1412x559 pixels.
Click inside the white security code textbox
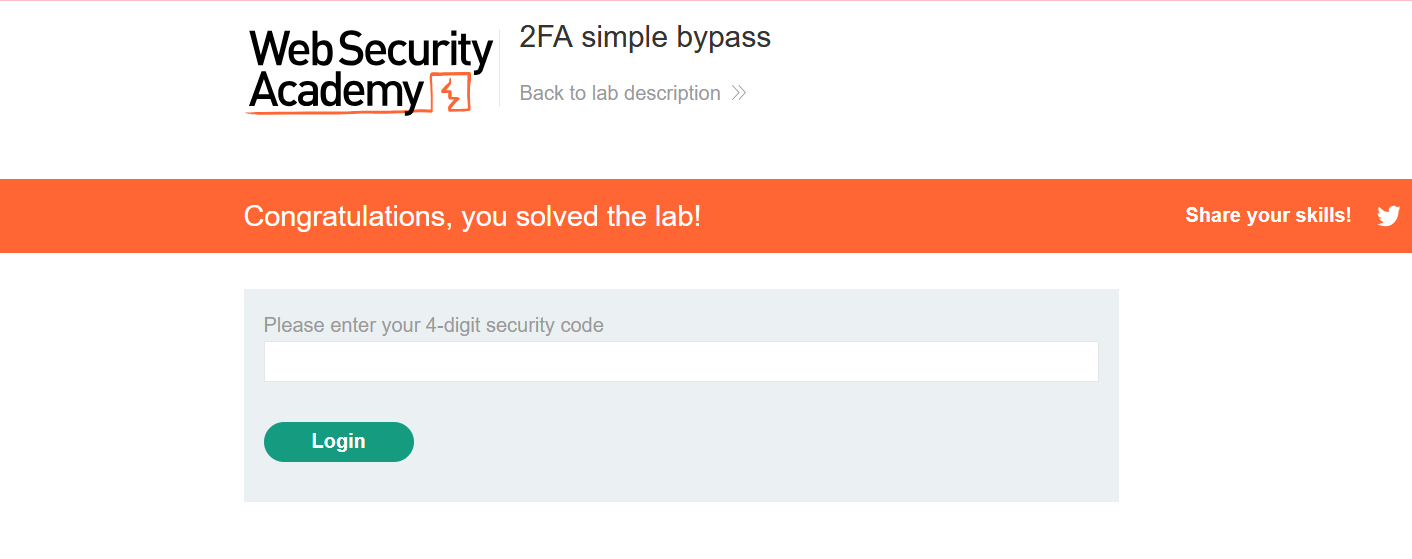[680, 361]
